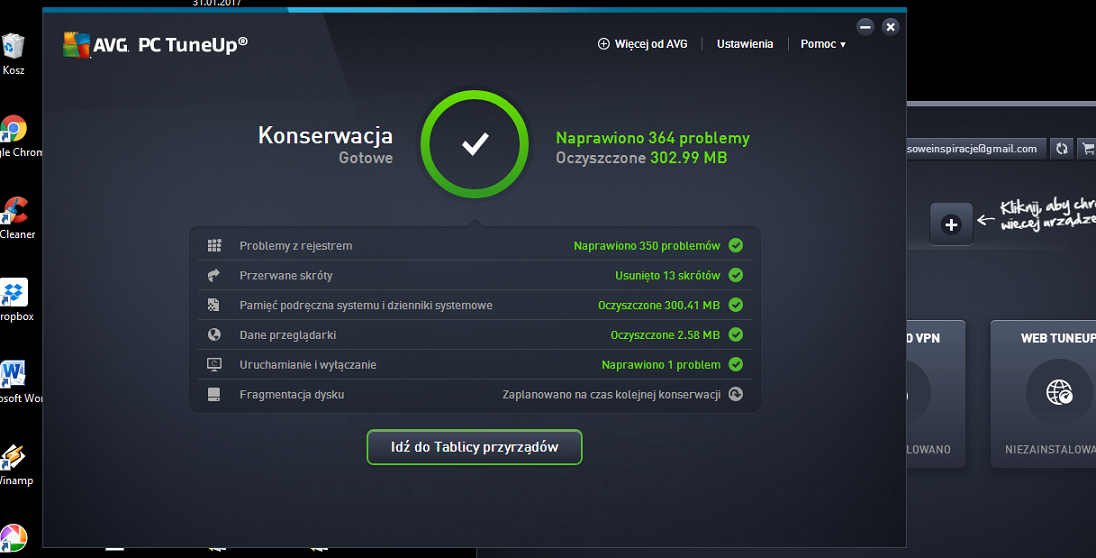Click the Konserwacja heading
This screenshot has height=558, width=1096.
click(x=325, y=135)
